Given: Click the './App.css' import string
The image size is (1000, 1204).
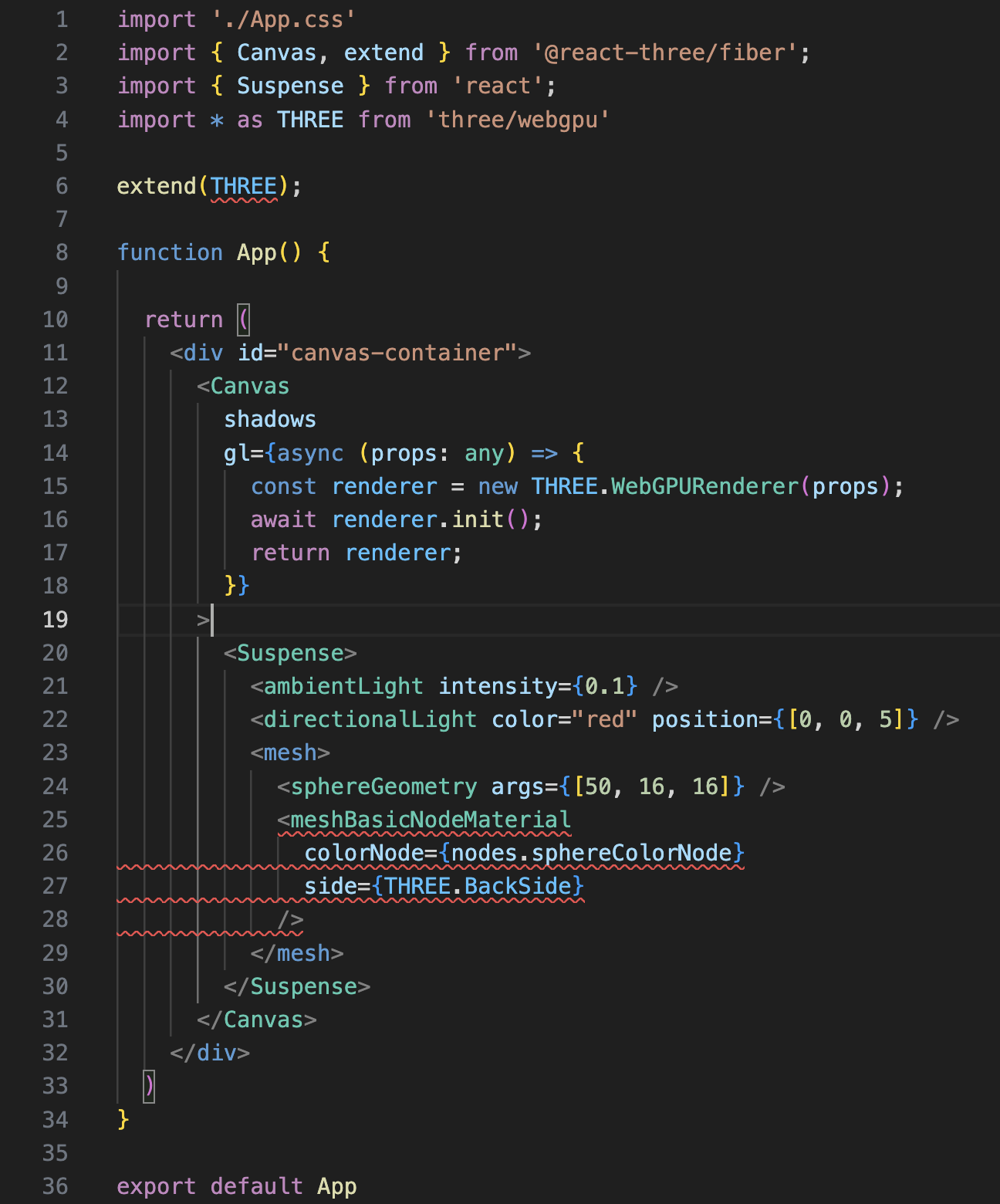Looking at the screenshot, I should (283, 19).
